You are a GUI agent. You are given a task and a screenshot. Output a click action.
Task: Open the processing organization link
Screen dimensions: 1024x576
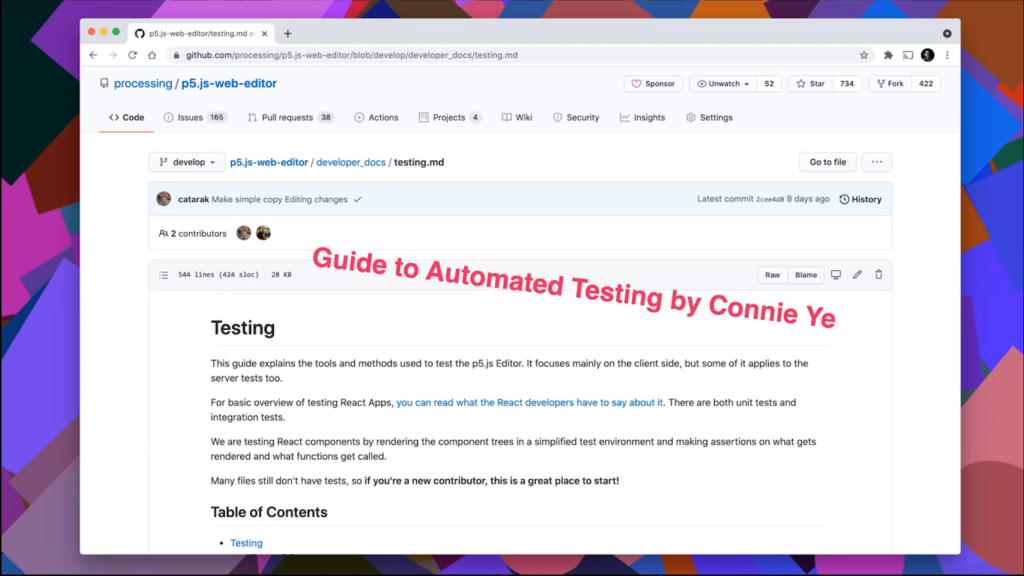coord(143,84)
